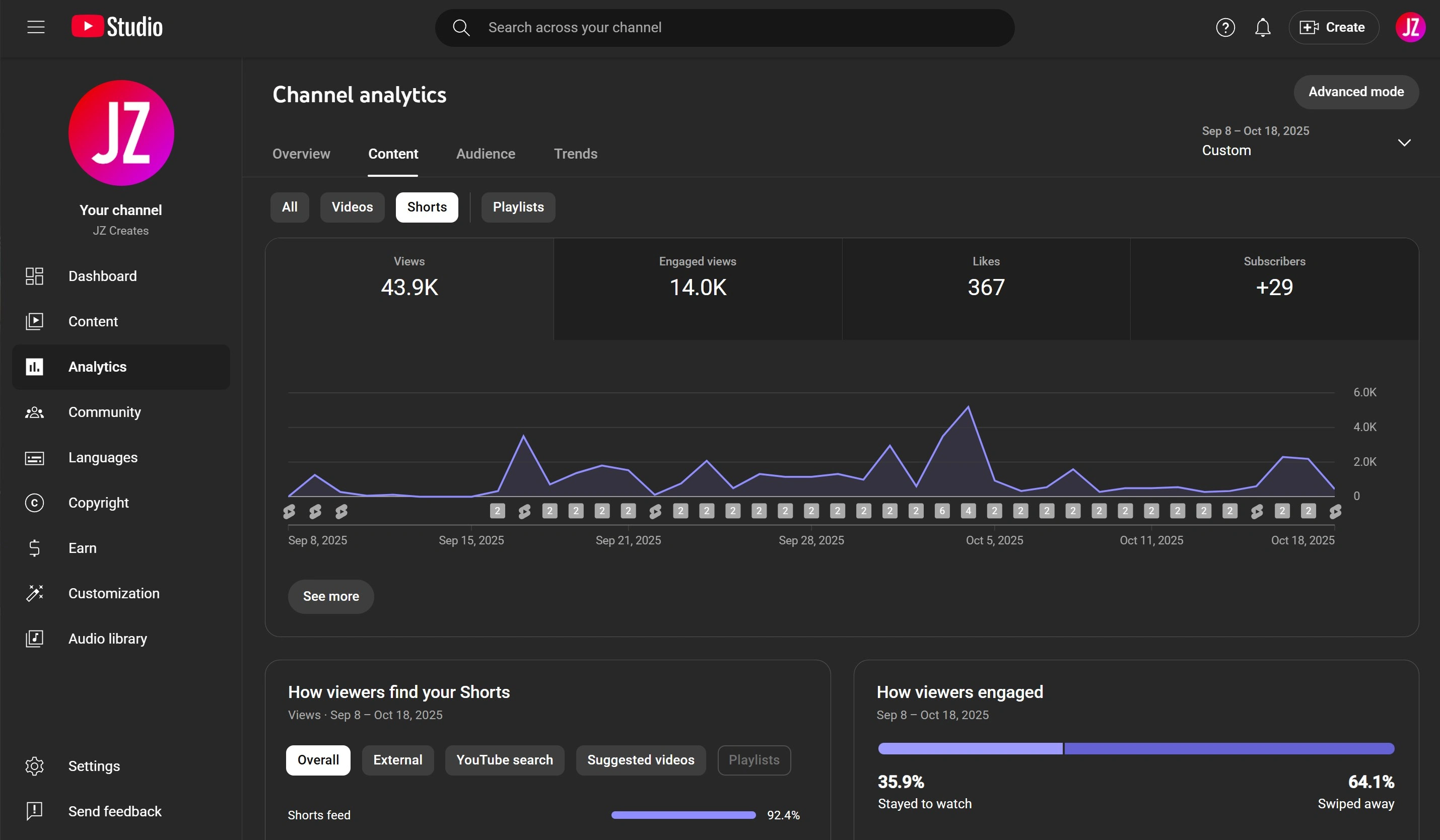Viewport: 1440px width, 840px height.
Task: Open the notifications bell
Action: point(1262,27)
